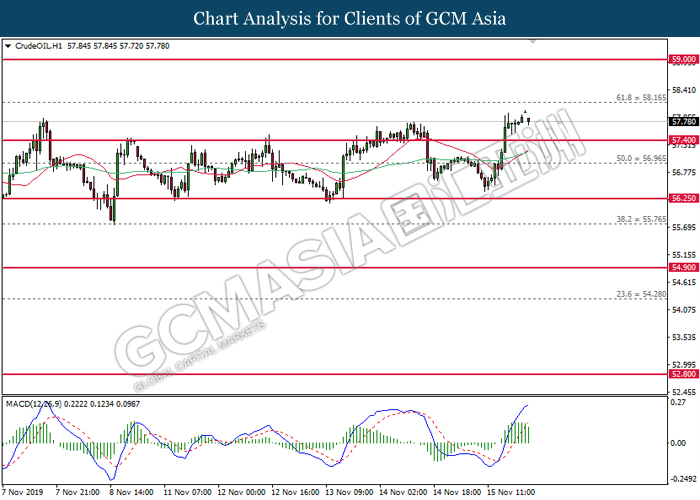Select the 7 Nov 2019 time label
This screenshot has width=700, height=500.
click(23, 492)
